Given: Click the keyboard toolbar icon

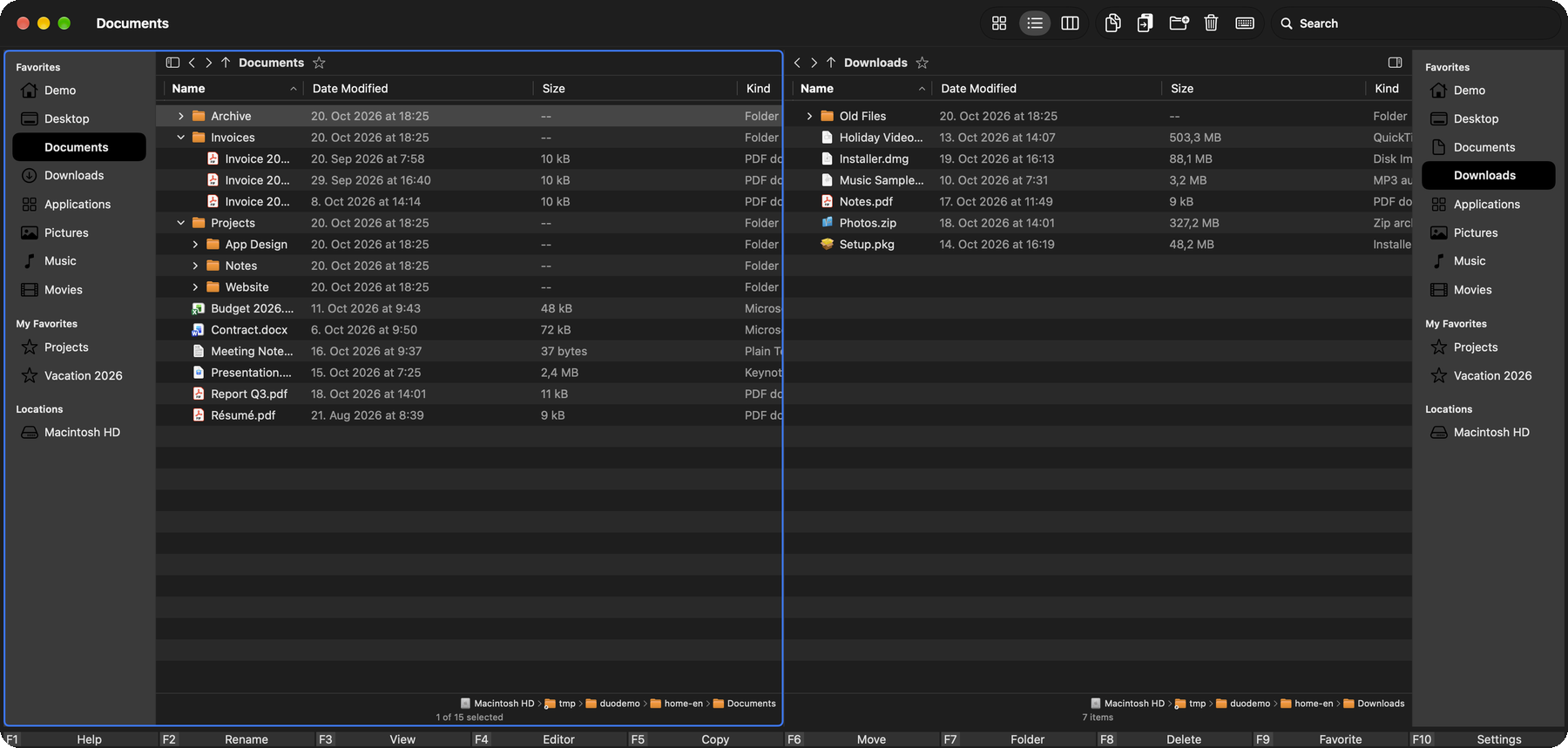Looking at the screenshot, I should [1245, 24].
